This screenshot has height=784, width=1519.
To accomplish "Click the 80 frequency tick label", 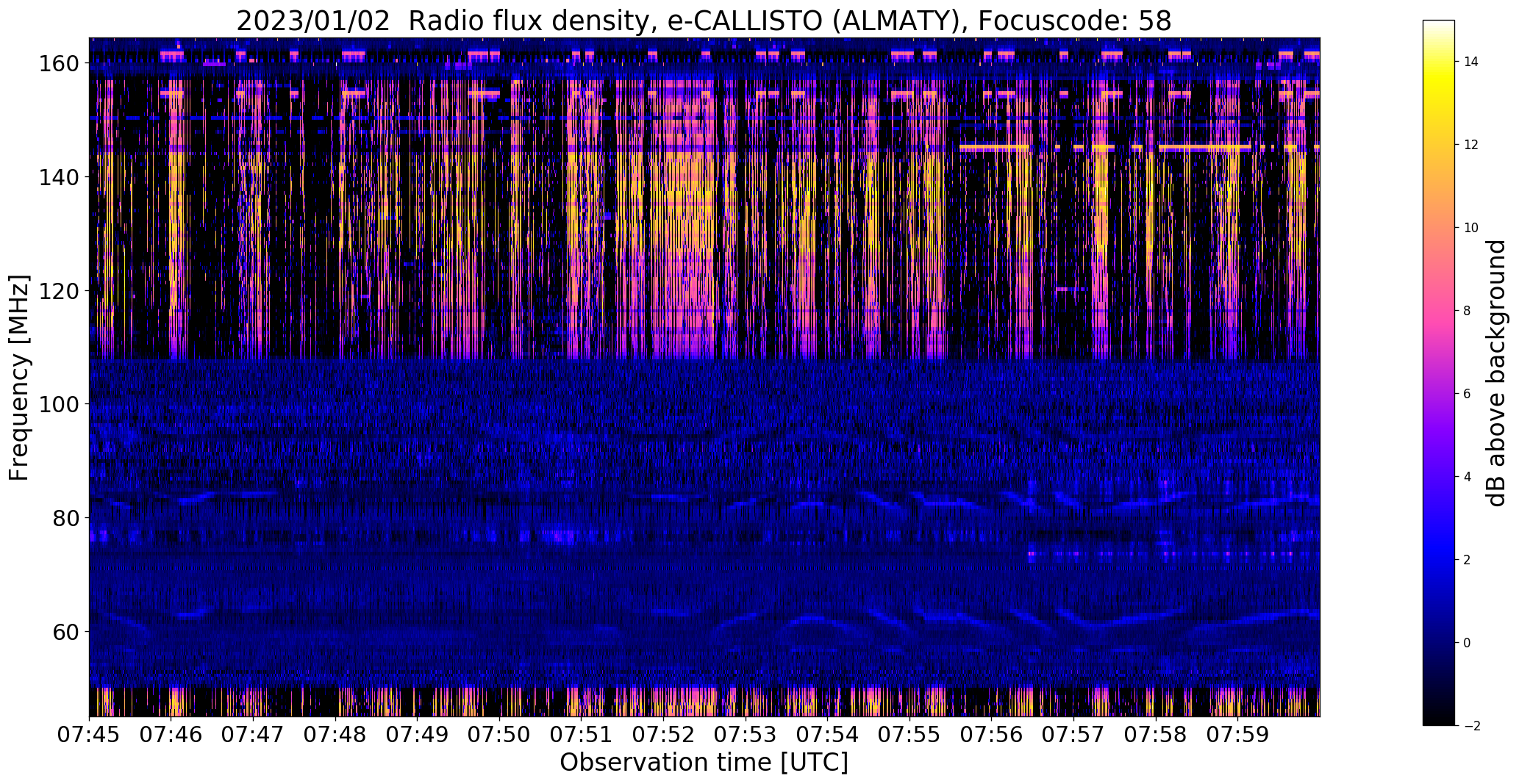I will tap(65, 518).
